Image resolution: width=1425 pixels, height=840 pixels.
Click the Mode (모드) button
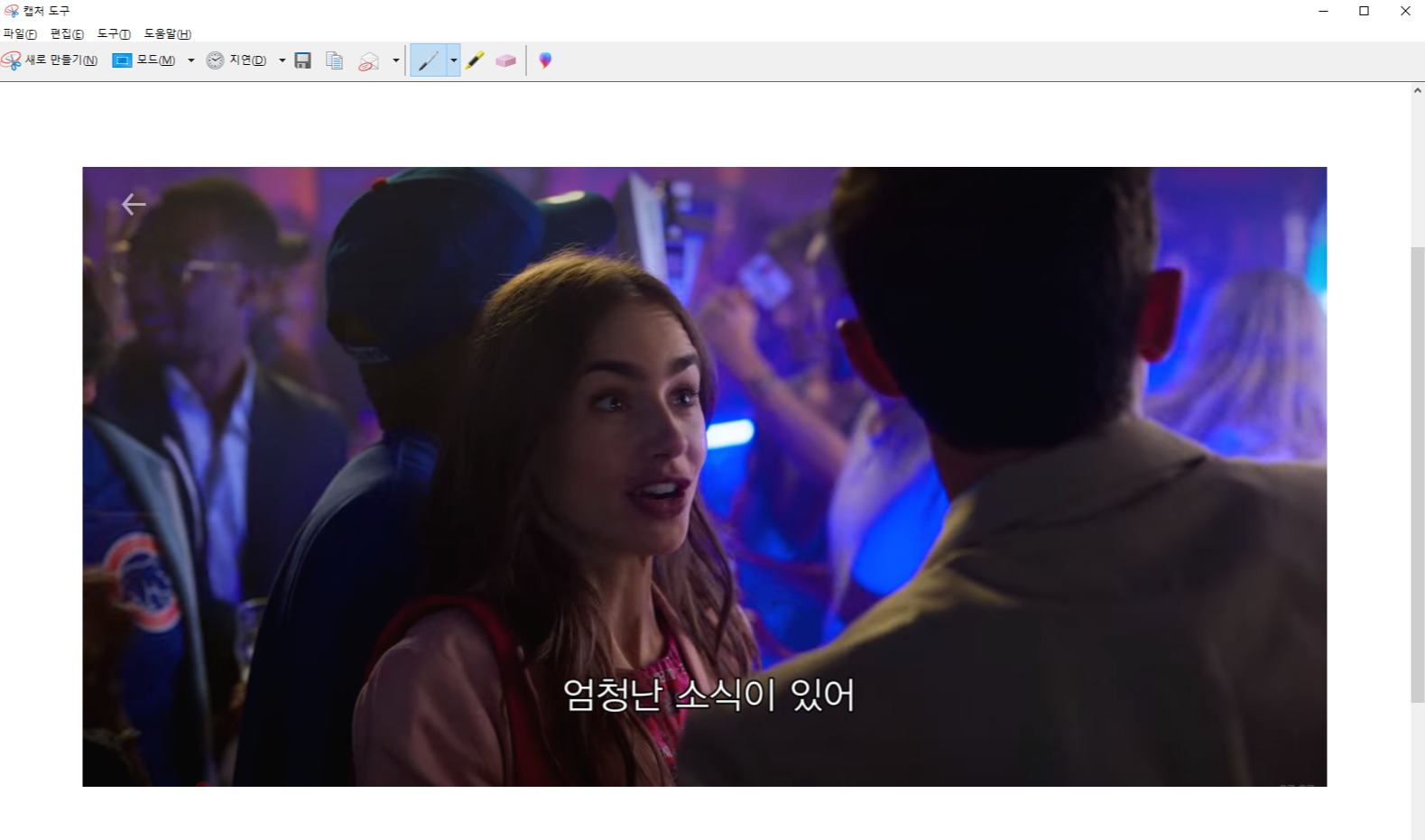pos(144,60)
